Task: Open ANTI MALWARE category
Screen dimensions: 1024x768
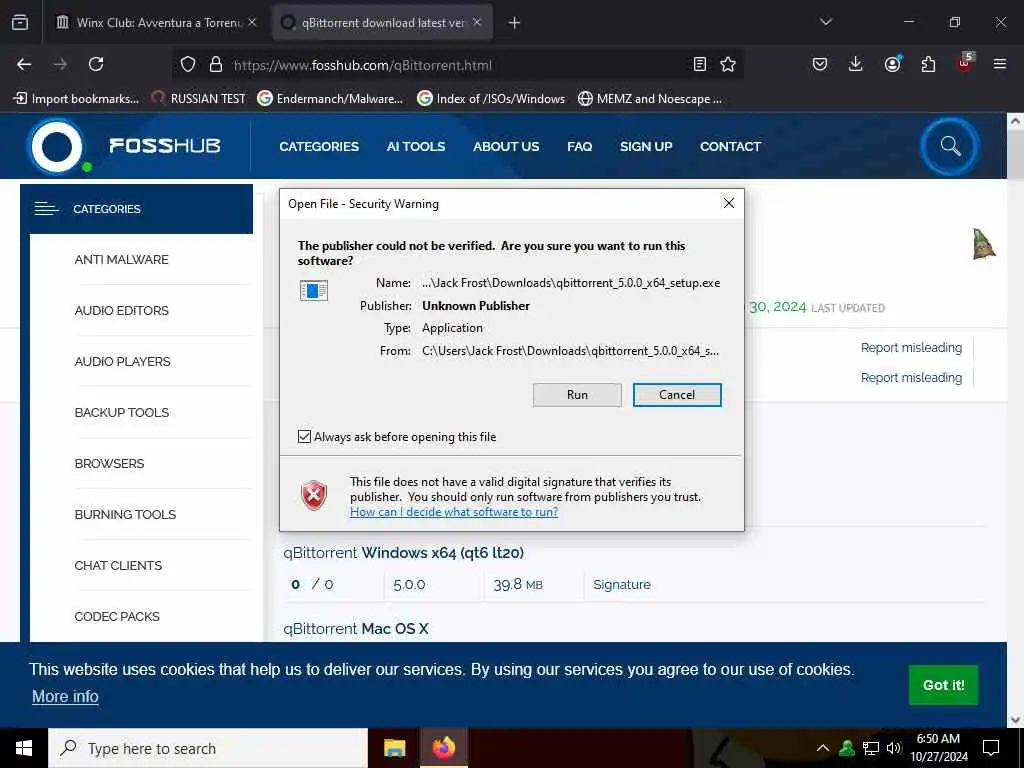Action: point(121,259)
